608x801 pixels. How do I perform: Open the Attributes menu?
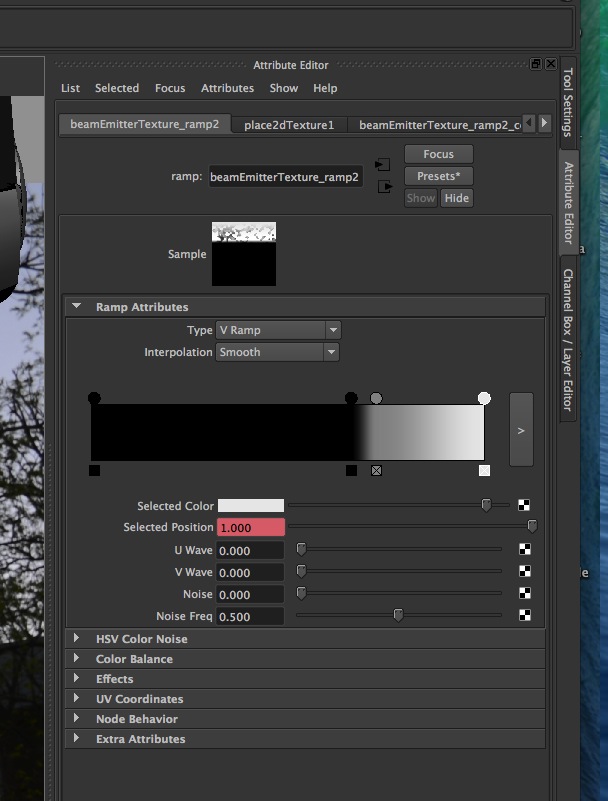point(227,88)
